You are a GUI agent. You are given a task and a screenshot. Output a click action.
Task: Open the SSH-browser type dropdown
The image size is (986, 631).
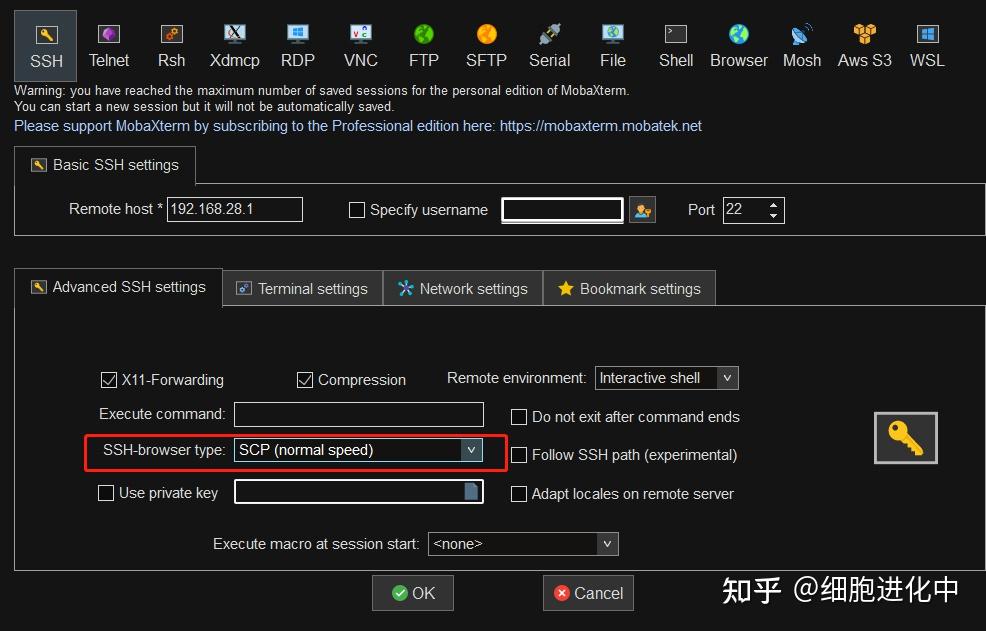[470, 450]
